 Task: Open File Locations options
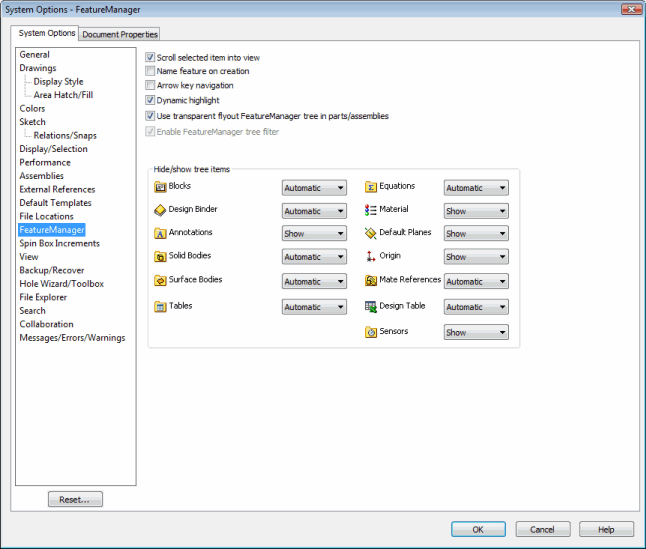47,216
